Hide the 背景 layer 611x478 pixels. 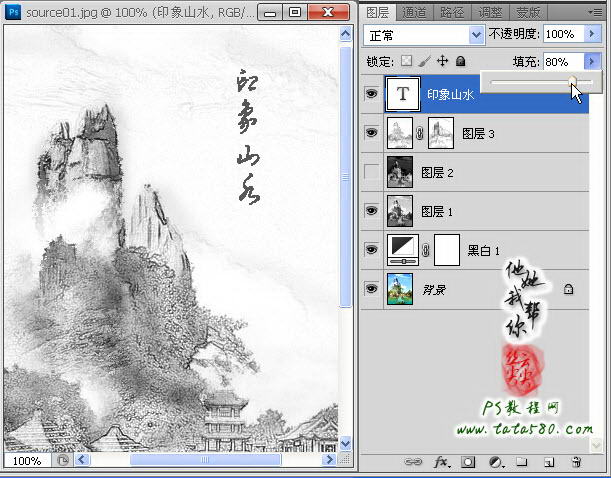[372, 288]
